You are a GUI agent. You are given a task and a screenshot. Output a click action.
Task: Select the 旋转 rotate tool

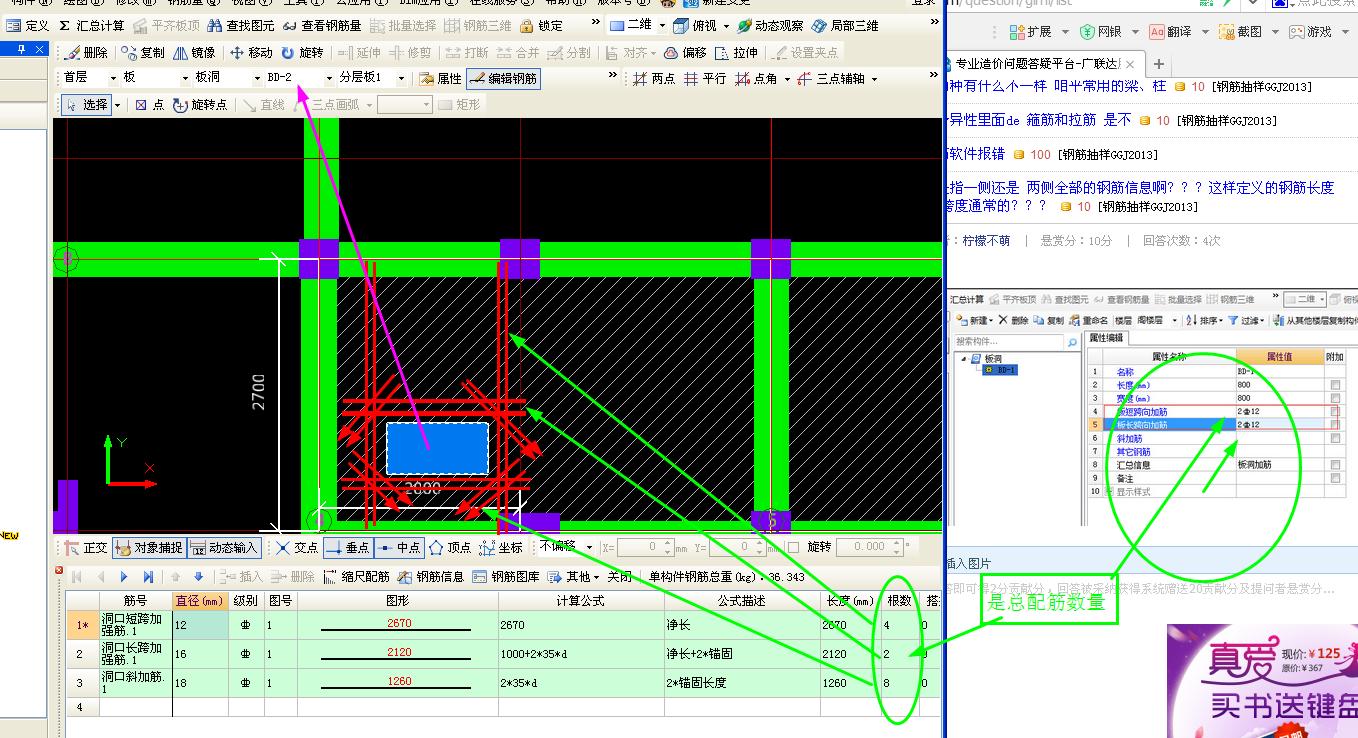(302, 52)
